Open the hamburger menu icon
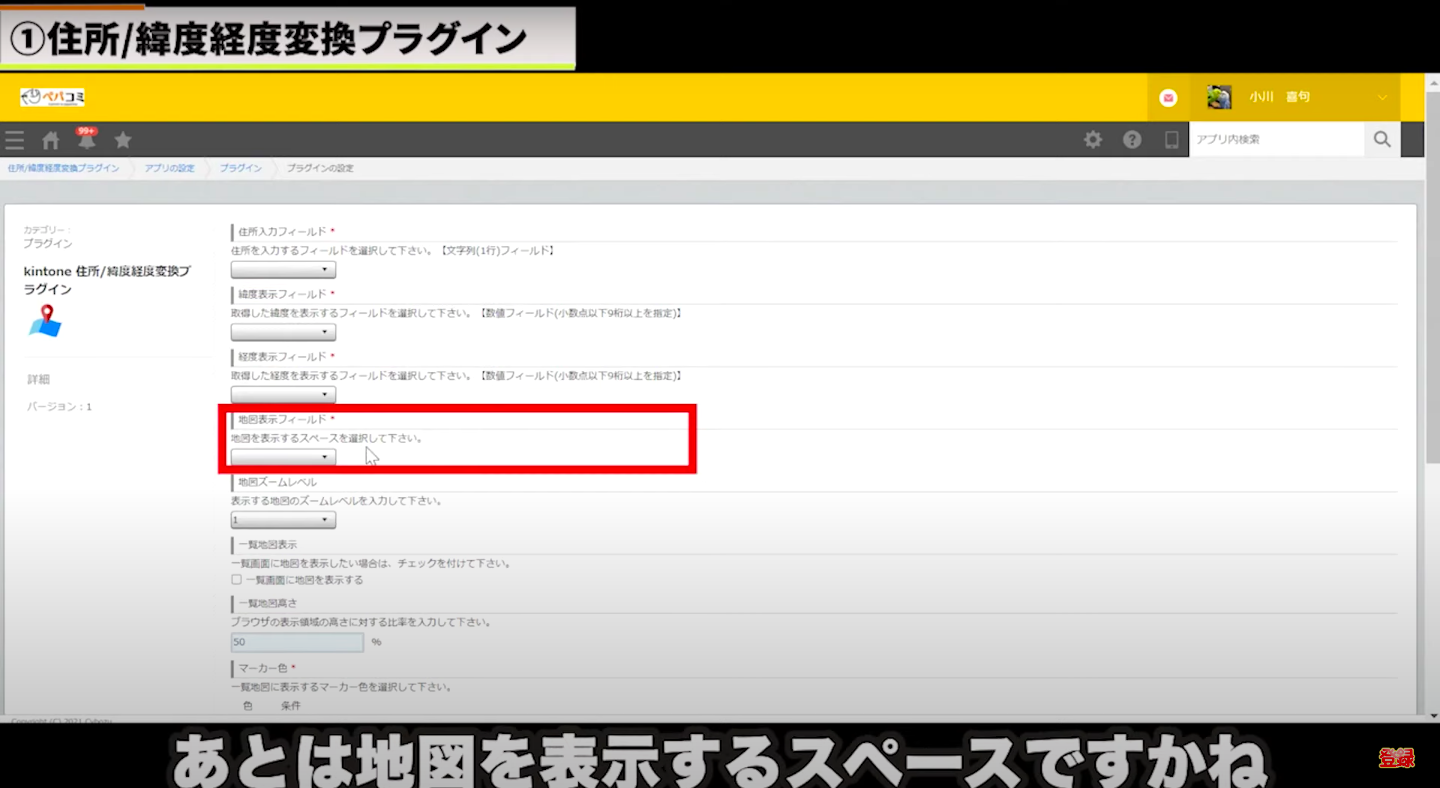Viewport: 1440px width, 788px height. point(14,140)
